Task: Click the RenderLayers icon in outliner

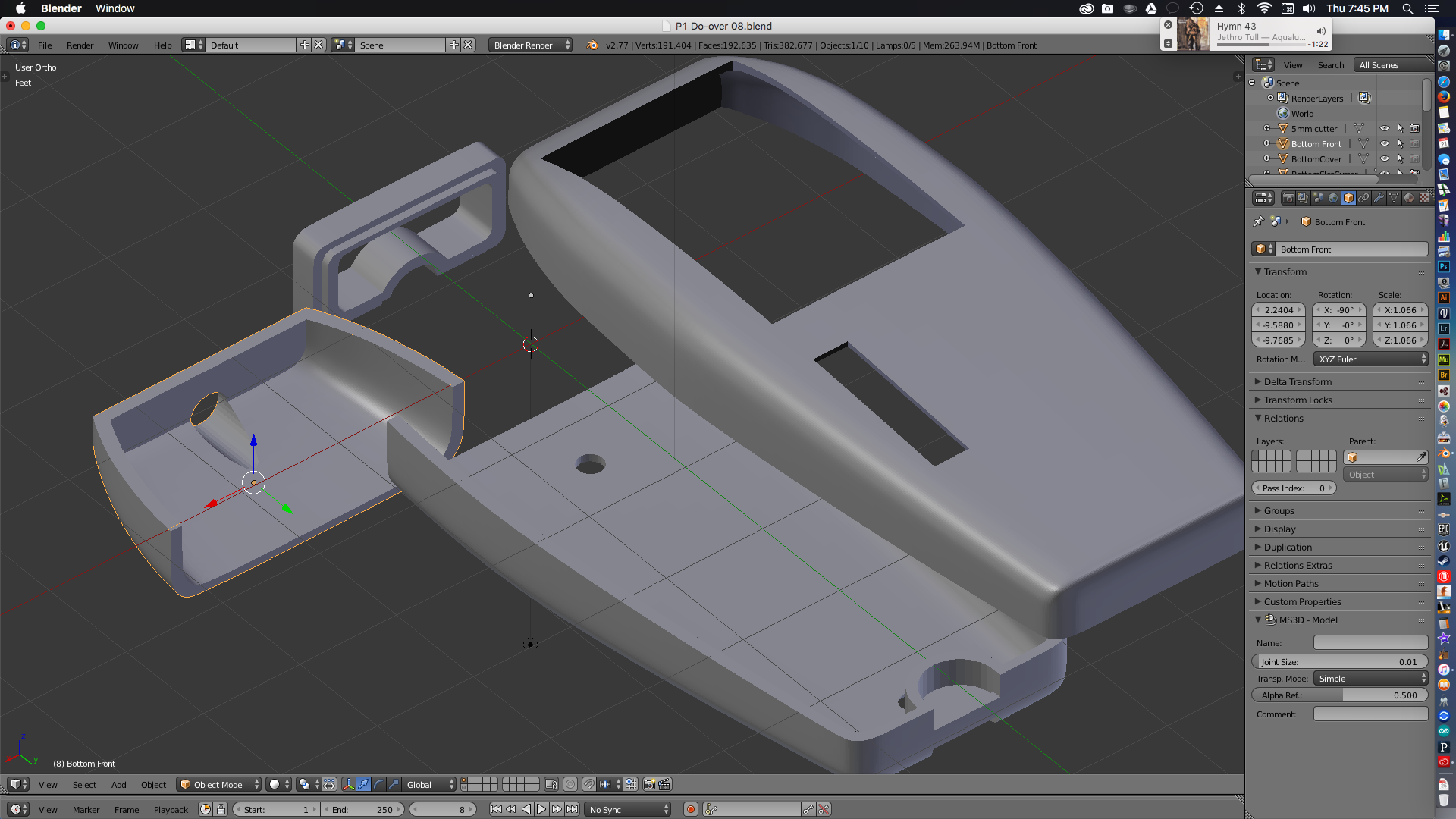Action: 1283,98
